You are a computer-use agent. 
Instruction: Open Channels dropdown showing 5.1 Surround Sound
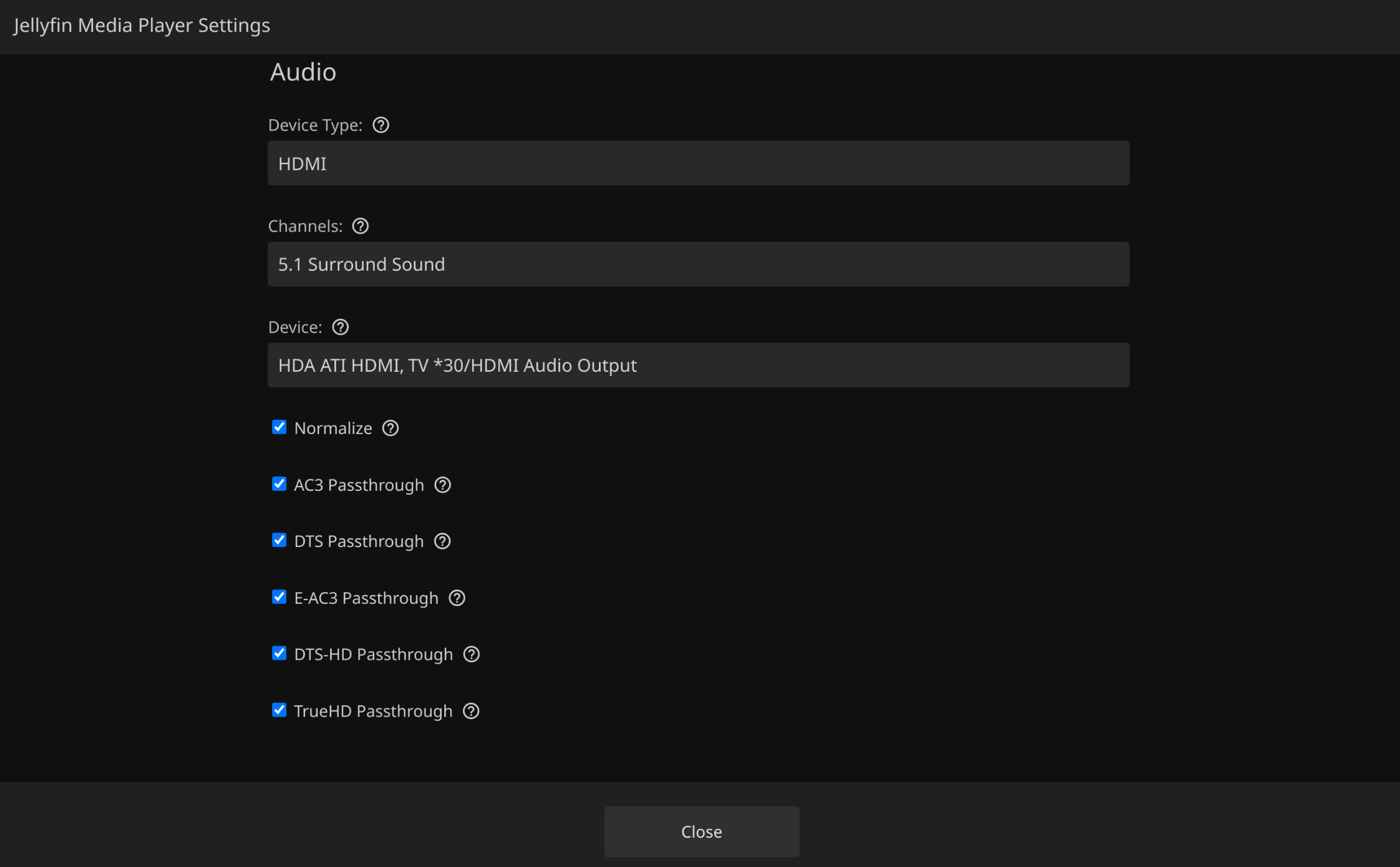698,264
